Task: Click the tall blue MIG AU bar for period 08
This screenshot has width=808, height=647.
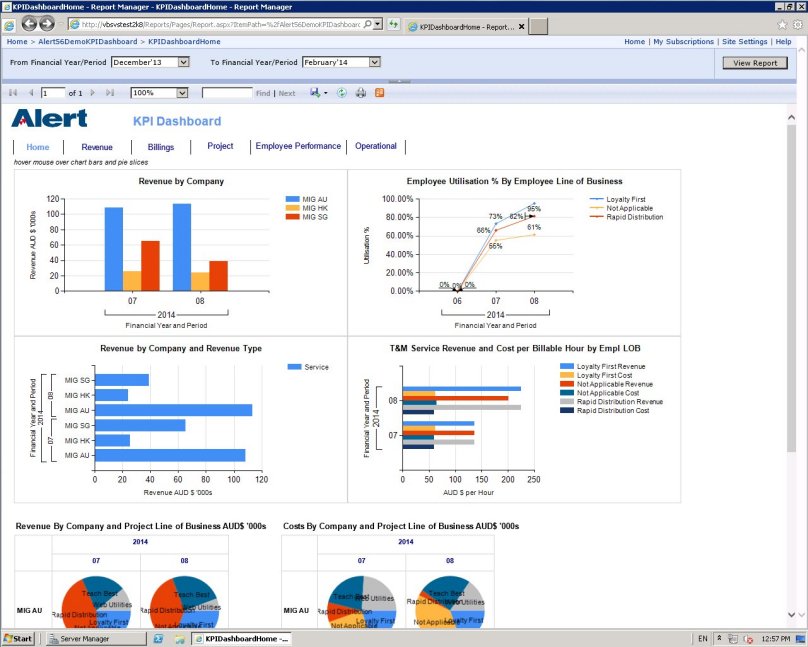Action: [x=182, y=247]
